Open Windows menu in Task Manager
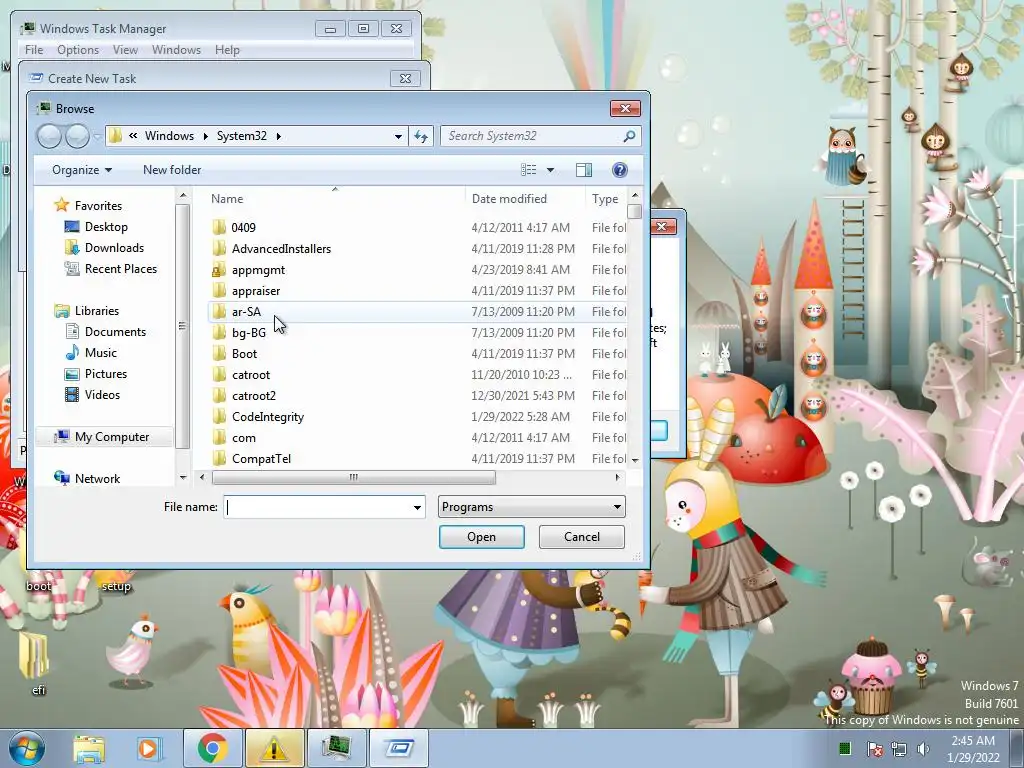The height and width of the screenshot is (768, 1024). [x=176, y=50]
